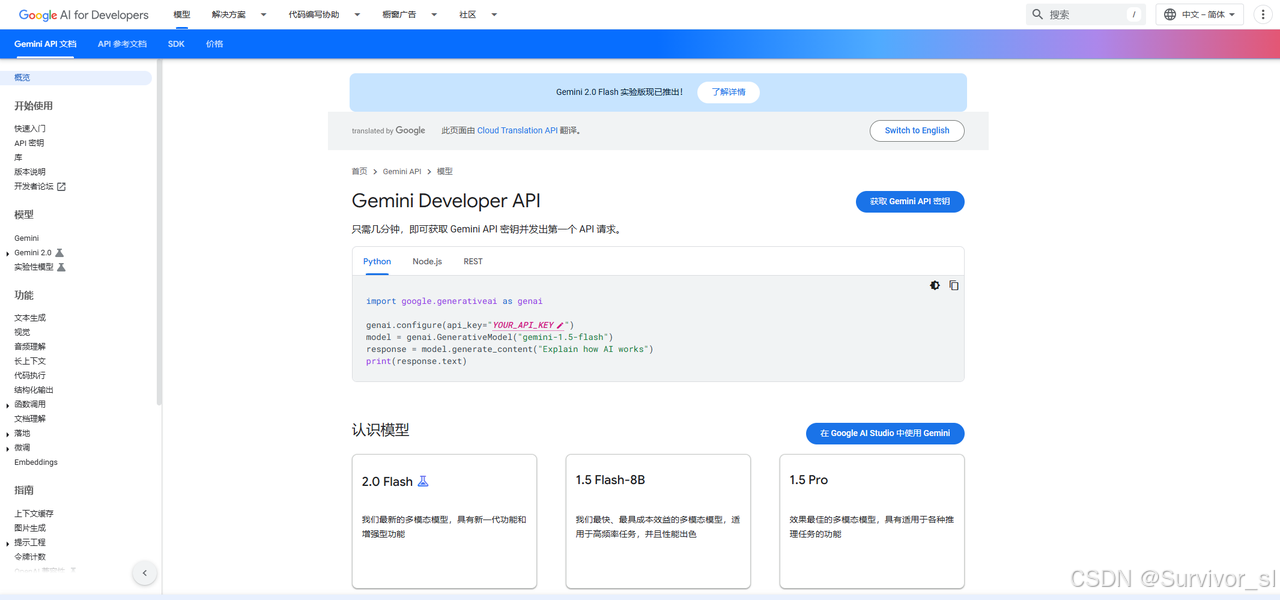This screenshot has width=1280, height=600.
Task: Toggle the code block dark theme icon
Action: (935, 285)
